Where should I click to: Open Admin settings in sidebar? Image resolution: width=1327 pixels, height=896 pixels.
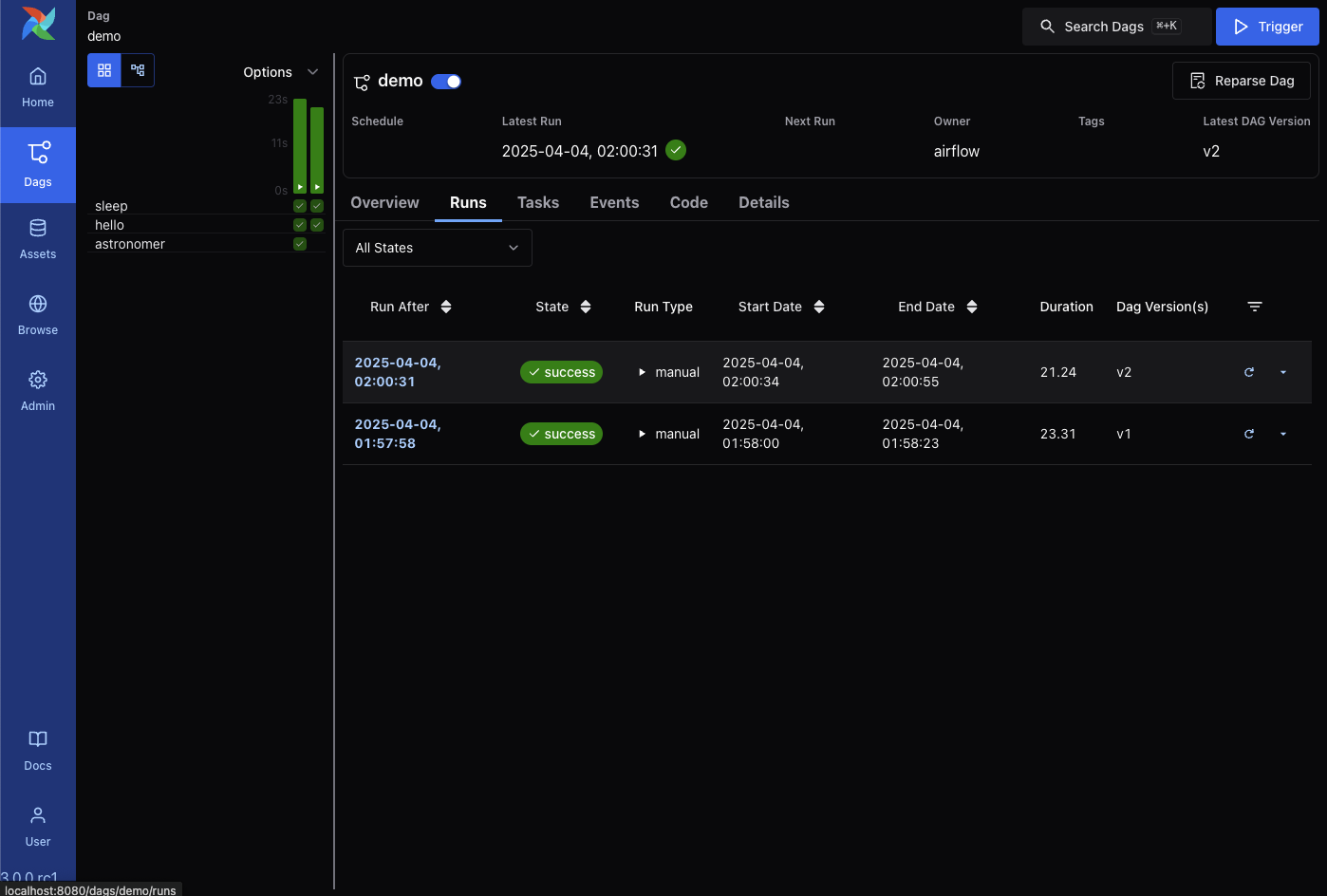pyautogui.click(x=38, y=391)
